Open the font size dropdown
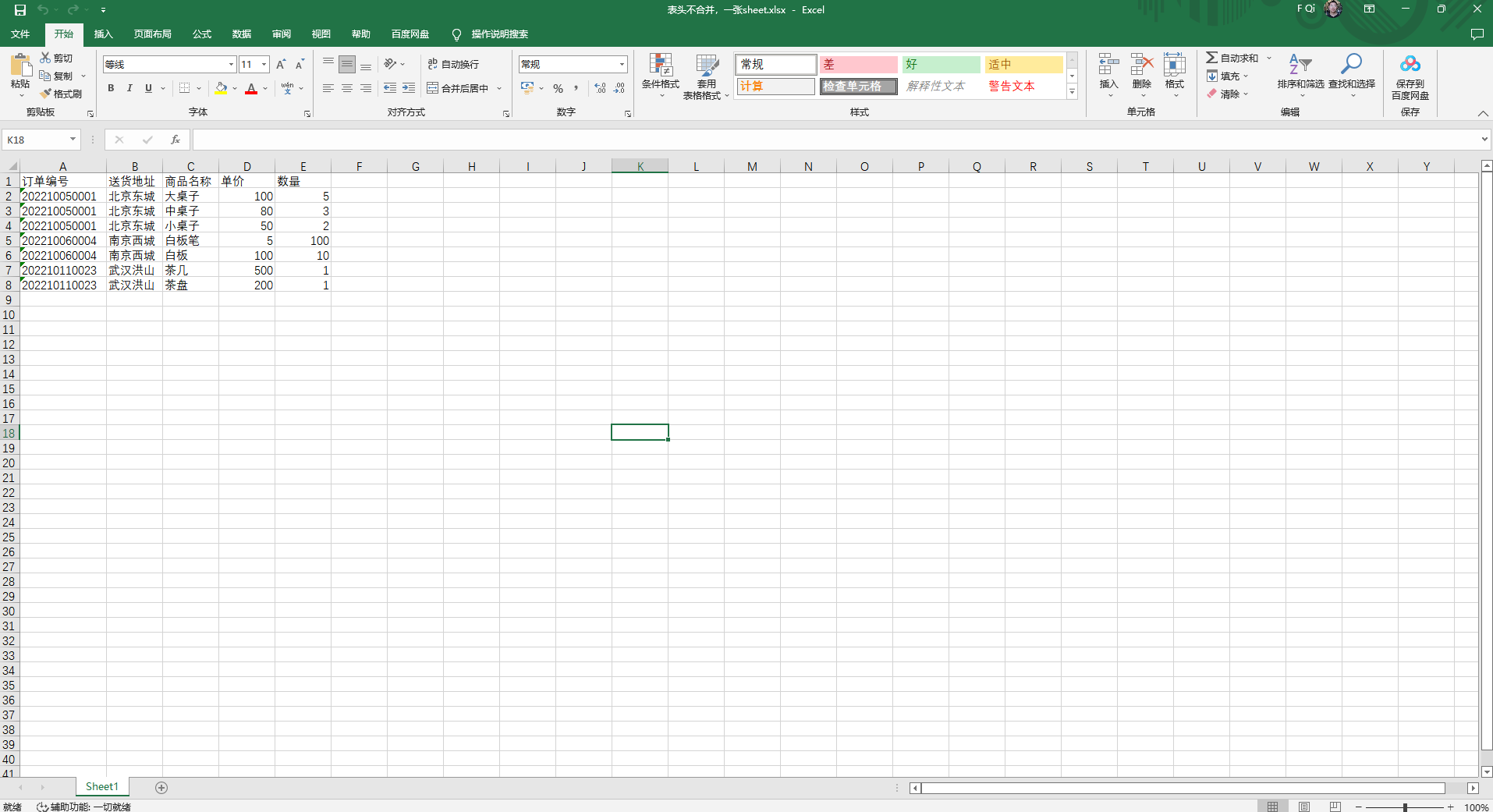This screenshot has width=1493, height=812. (264, 64)
